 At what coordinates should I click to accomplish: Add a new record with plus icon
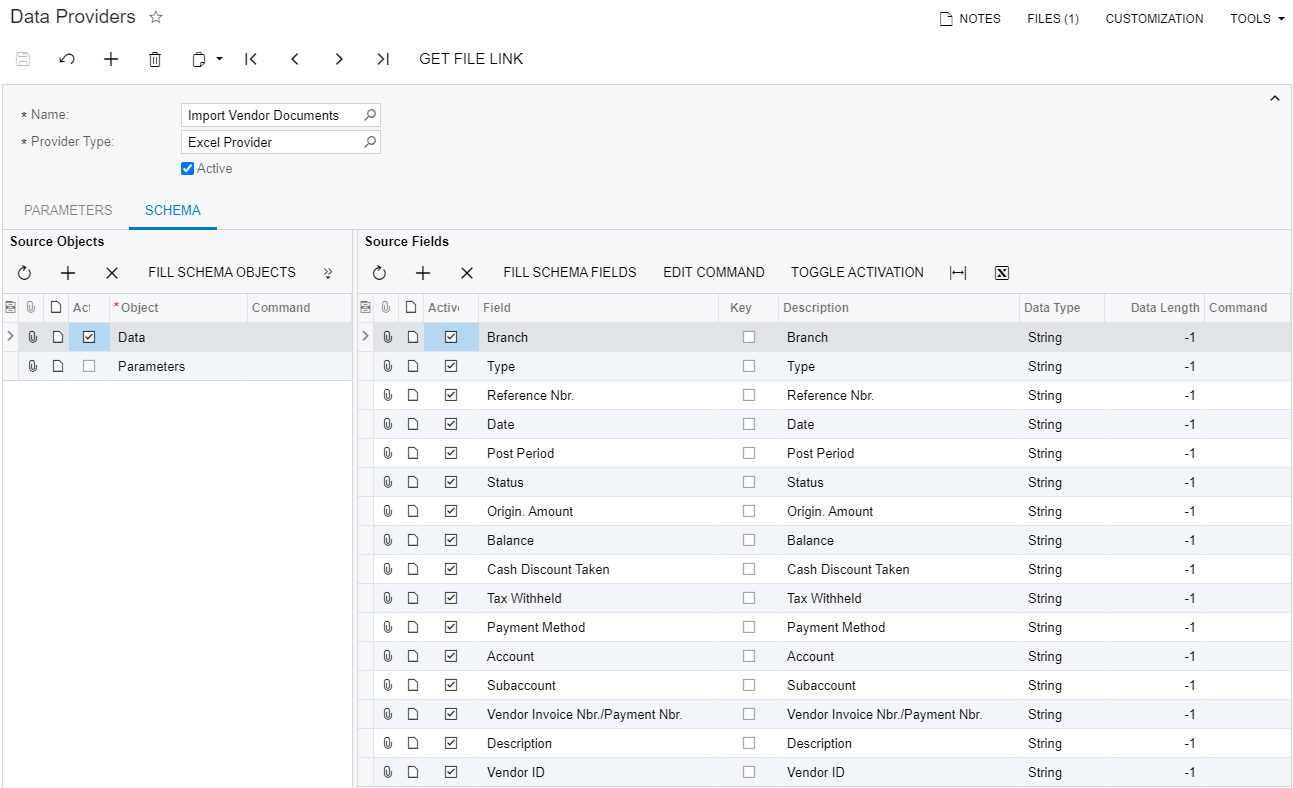tap(111, 59)
